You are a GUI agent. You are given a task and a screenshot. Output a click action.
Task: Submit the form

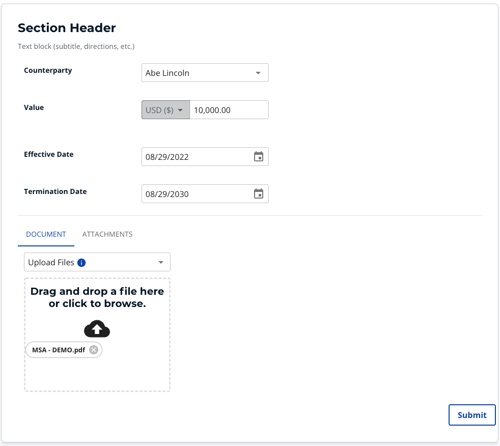(x=472, y=415)
